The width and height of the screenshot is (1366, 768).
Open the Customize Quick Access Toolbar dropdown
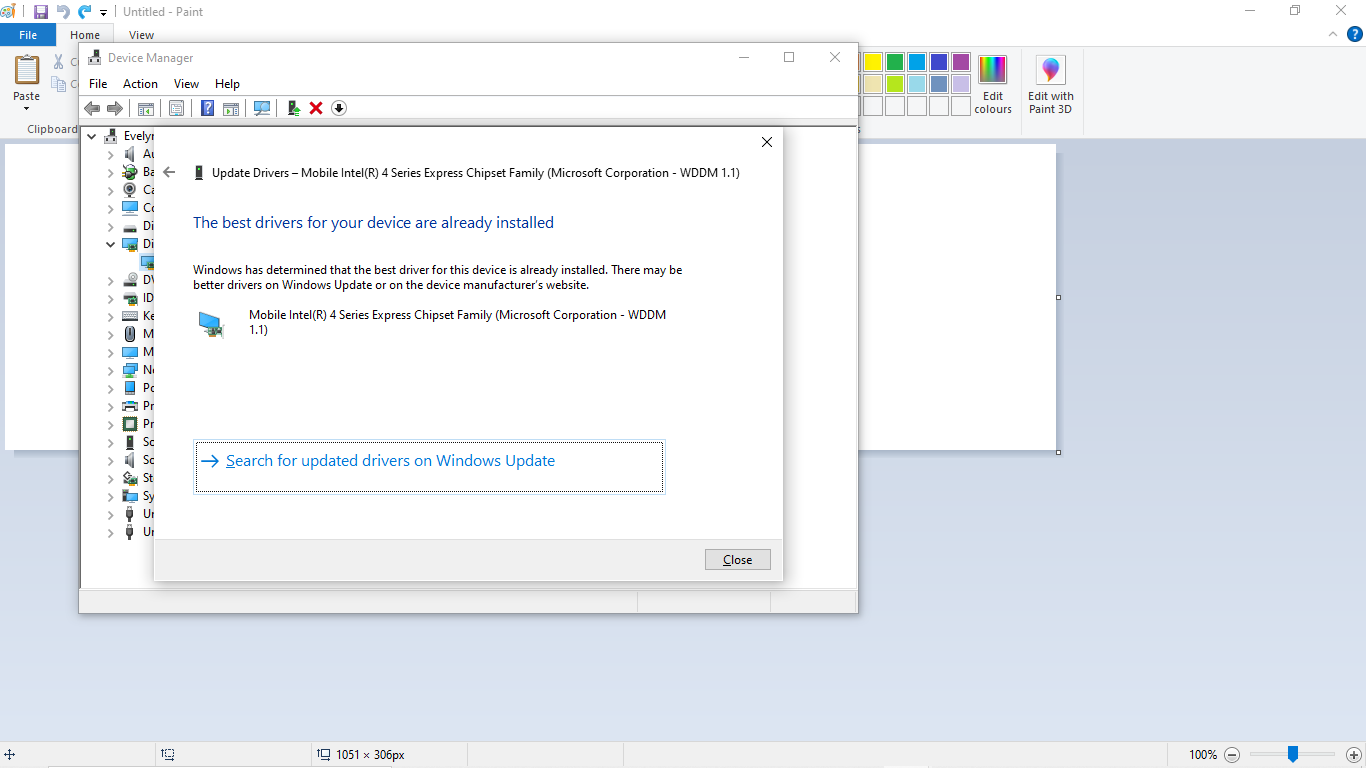point(103,13)
